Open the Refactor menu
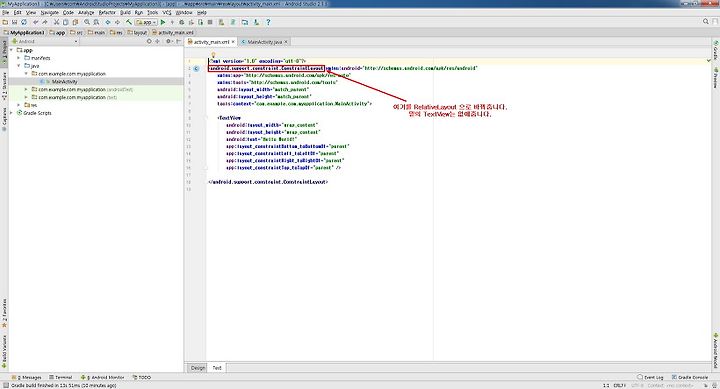Image resolution: width=720 pixels, height=389 pixels. tap(107, 12)
